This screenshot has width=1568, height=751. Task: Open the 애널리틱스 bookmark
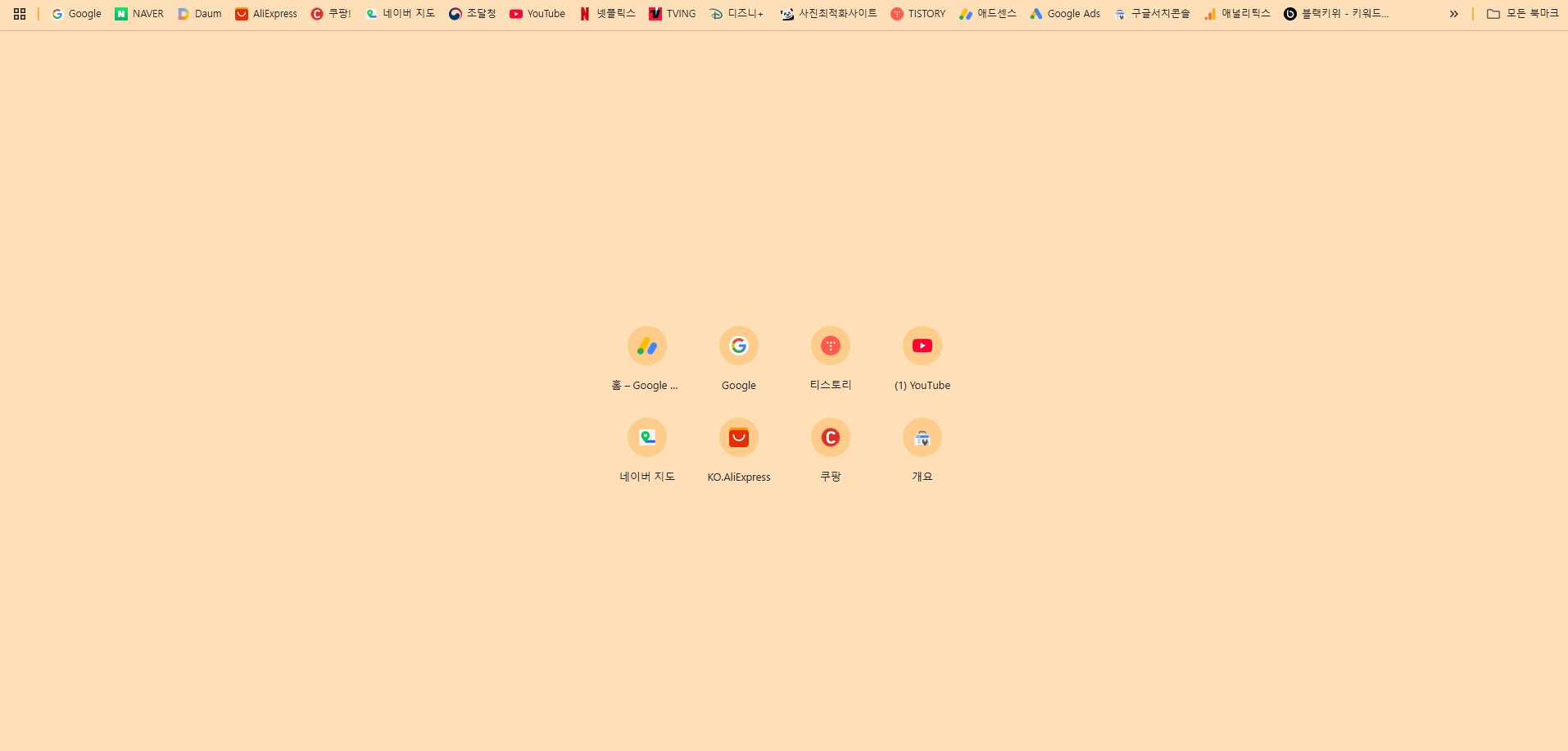[1238, 14]
